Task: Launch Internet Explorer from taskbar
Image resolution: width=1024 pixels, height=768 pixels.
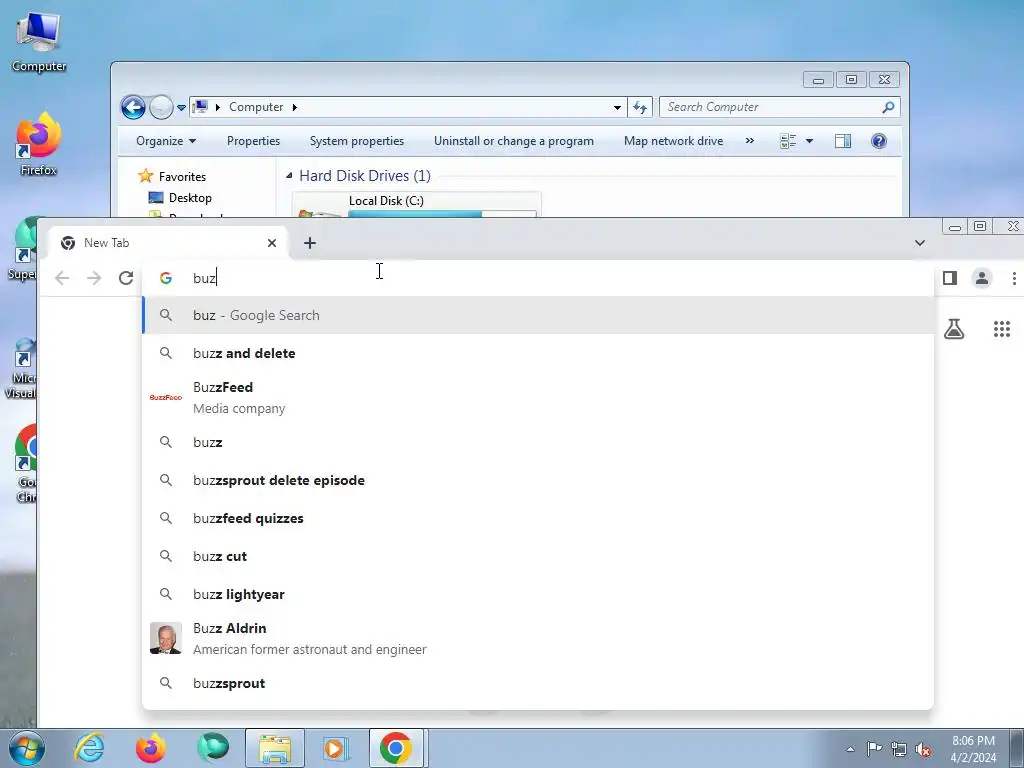Action: click(x=89, y=748)
